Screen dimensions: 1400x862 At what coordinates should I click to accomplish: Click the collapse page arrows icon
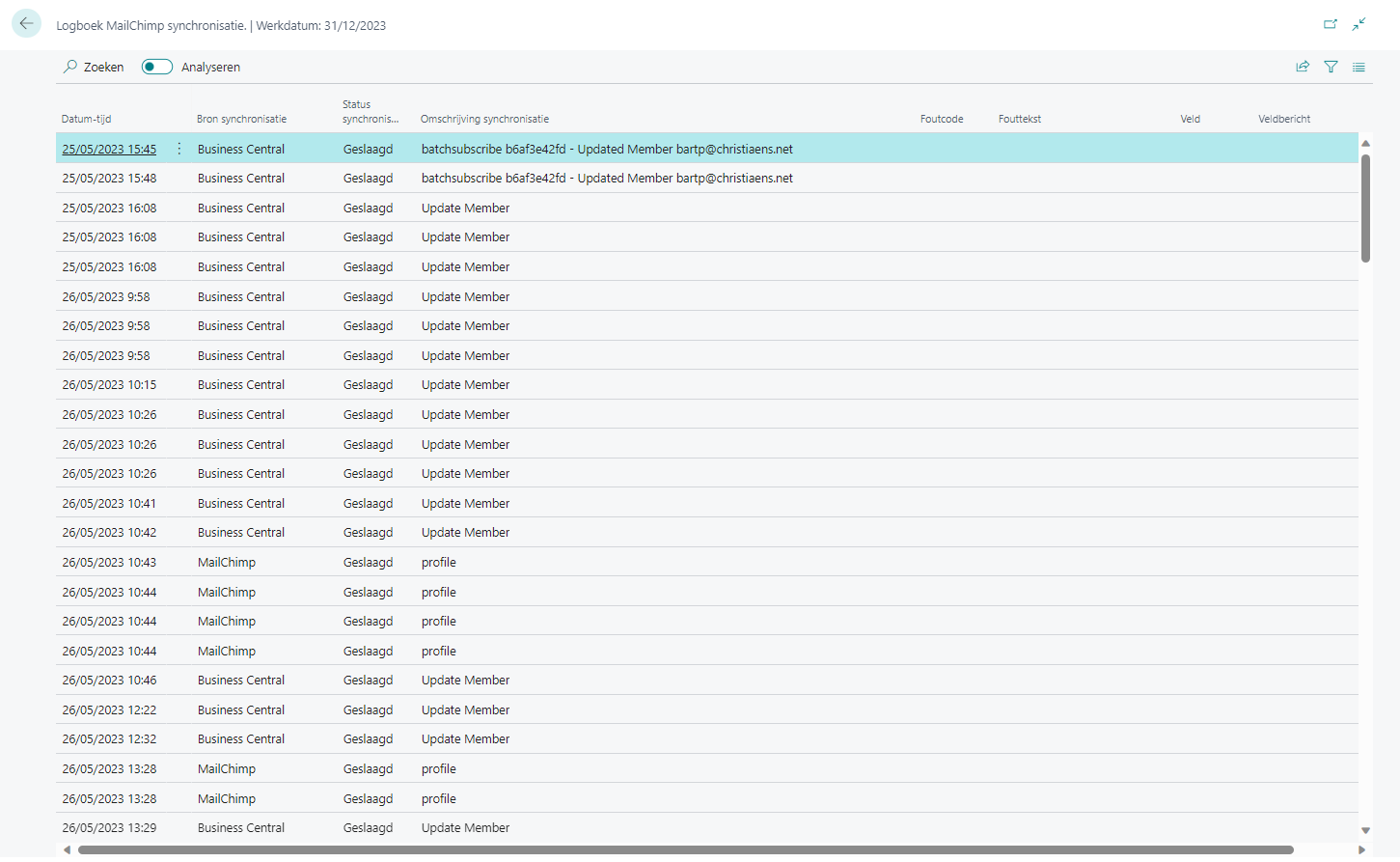1359,24
